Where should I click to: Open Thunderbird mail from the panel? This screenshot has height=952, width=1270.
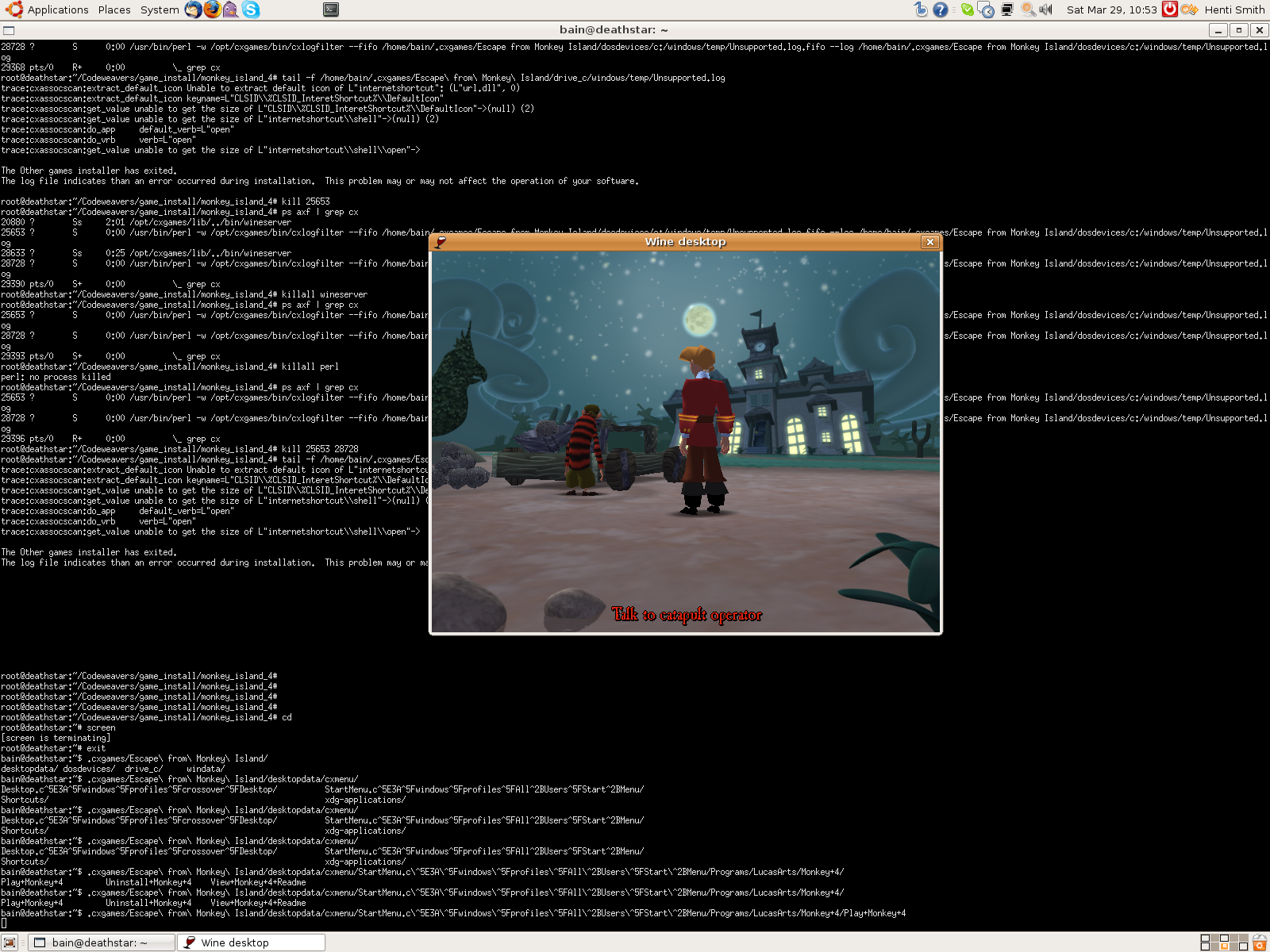coord(192,10)
